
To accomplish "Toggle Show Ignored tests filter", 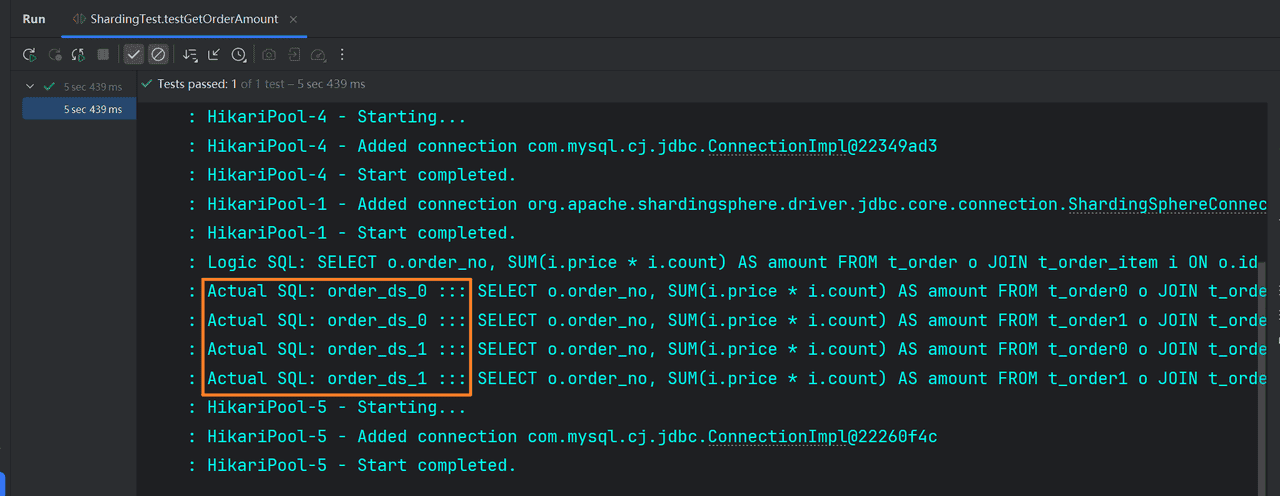I will click(158, 55).
